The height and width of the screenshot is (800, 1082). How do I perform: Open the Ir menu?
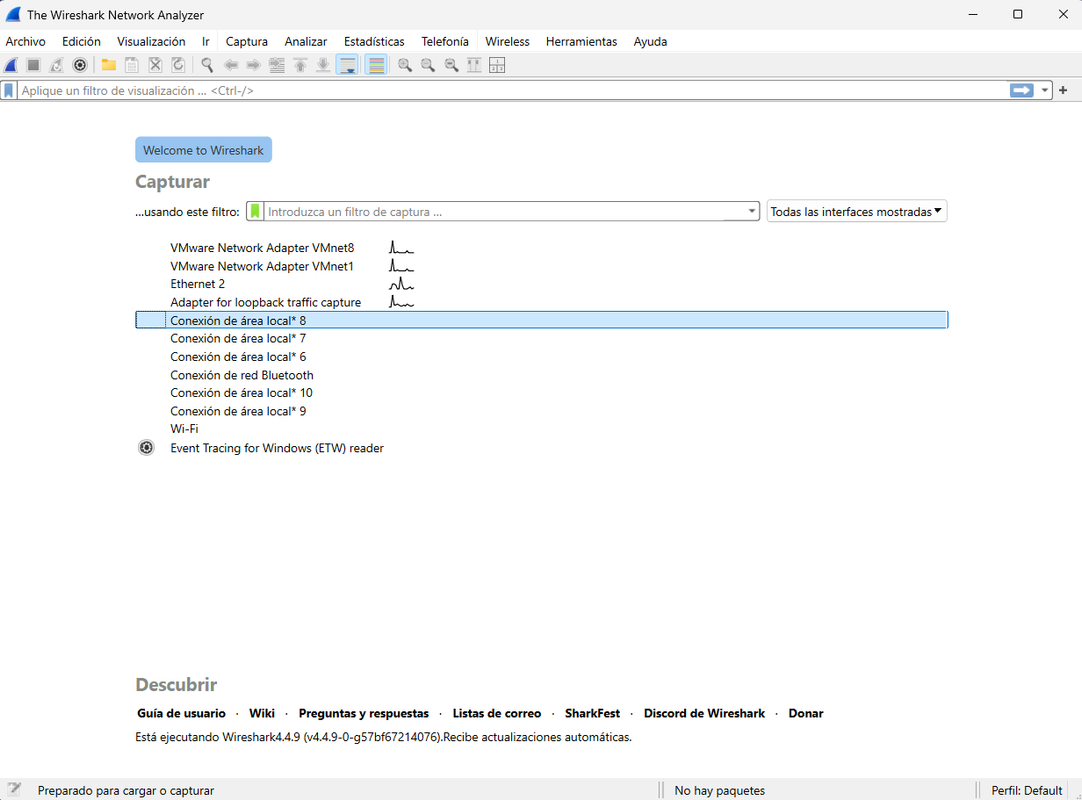(206, 41)
